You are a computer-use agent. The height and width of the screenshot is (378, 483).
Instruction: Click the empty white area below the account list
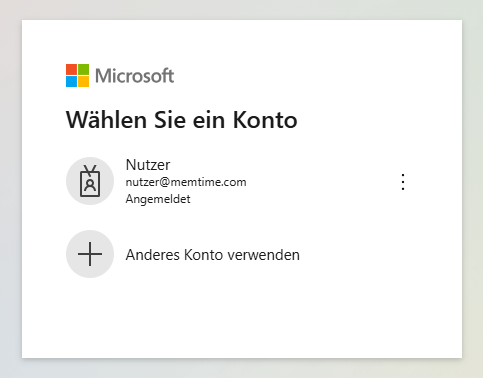[242, 317]
